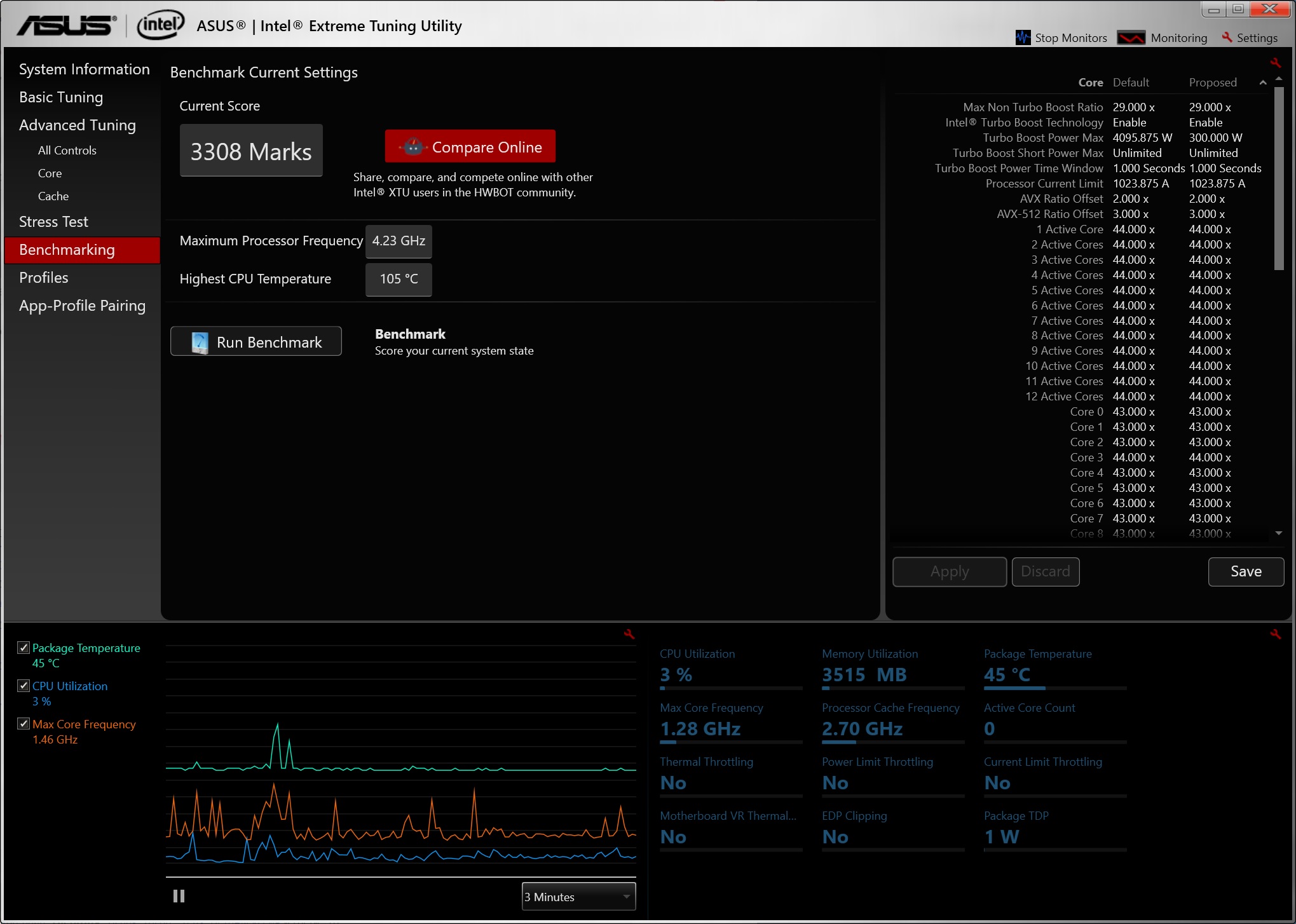Image resolution: width=1296 pixels, height=924 pixels.
Task: Click the wrench icon above the Core table
Action: [1275, 62]
